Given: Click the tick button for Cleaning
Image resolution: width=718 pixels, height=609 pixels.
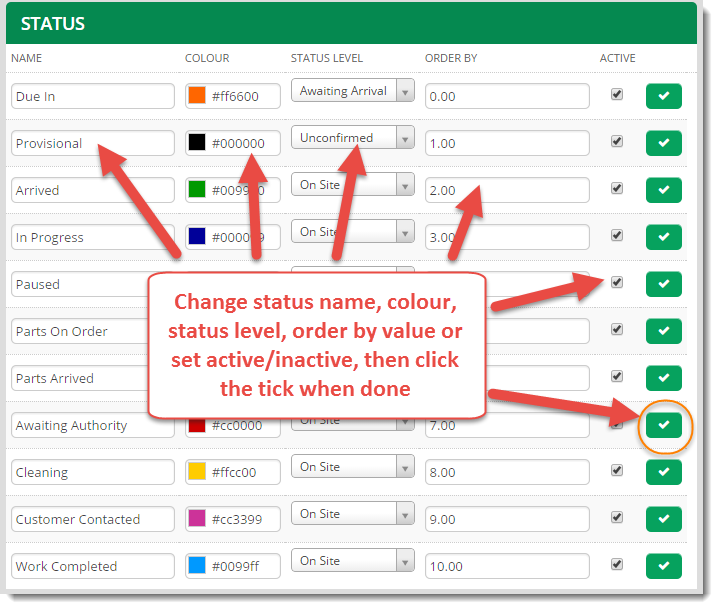Looking at the screenshot, I should (x=664, y=472).
